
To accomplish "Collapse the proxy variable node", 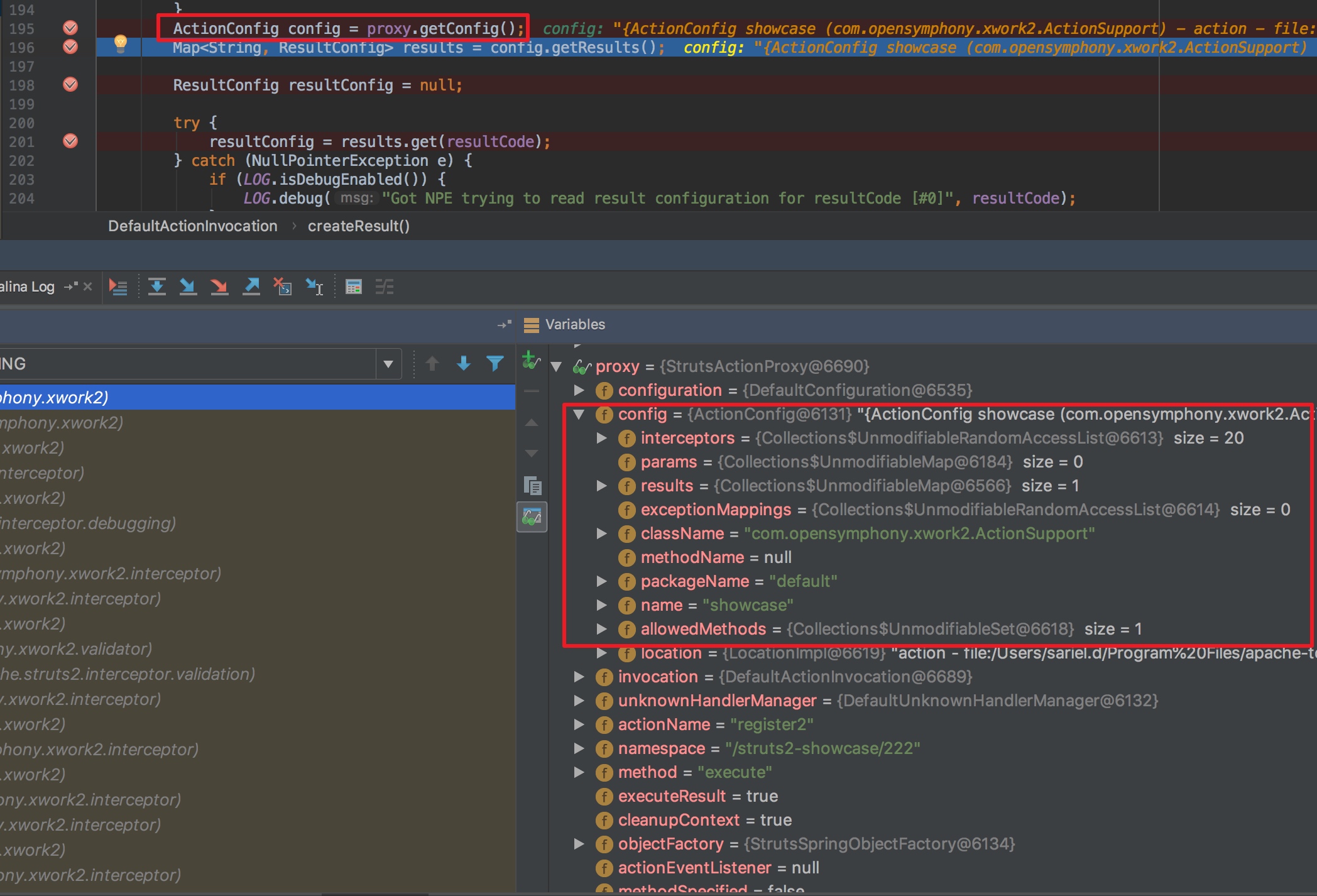I will click(x=556, y=366).
